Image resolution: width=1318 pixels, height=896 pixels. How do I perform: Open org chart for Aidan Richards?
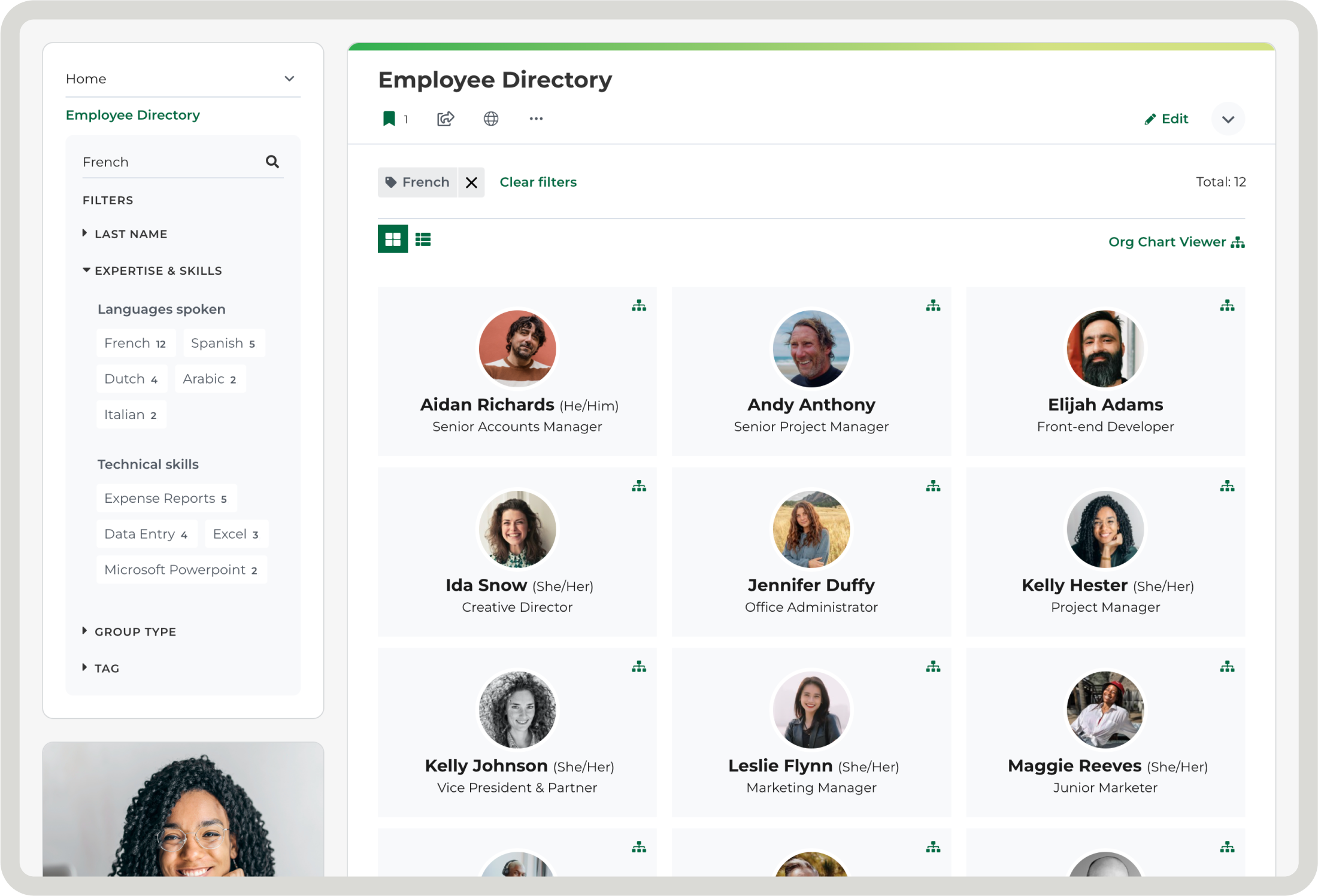639,306
